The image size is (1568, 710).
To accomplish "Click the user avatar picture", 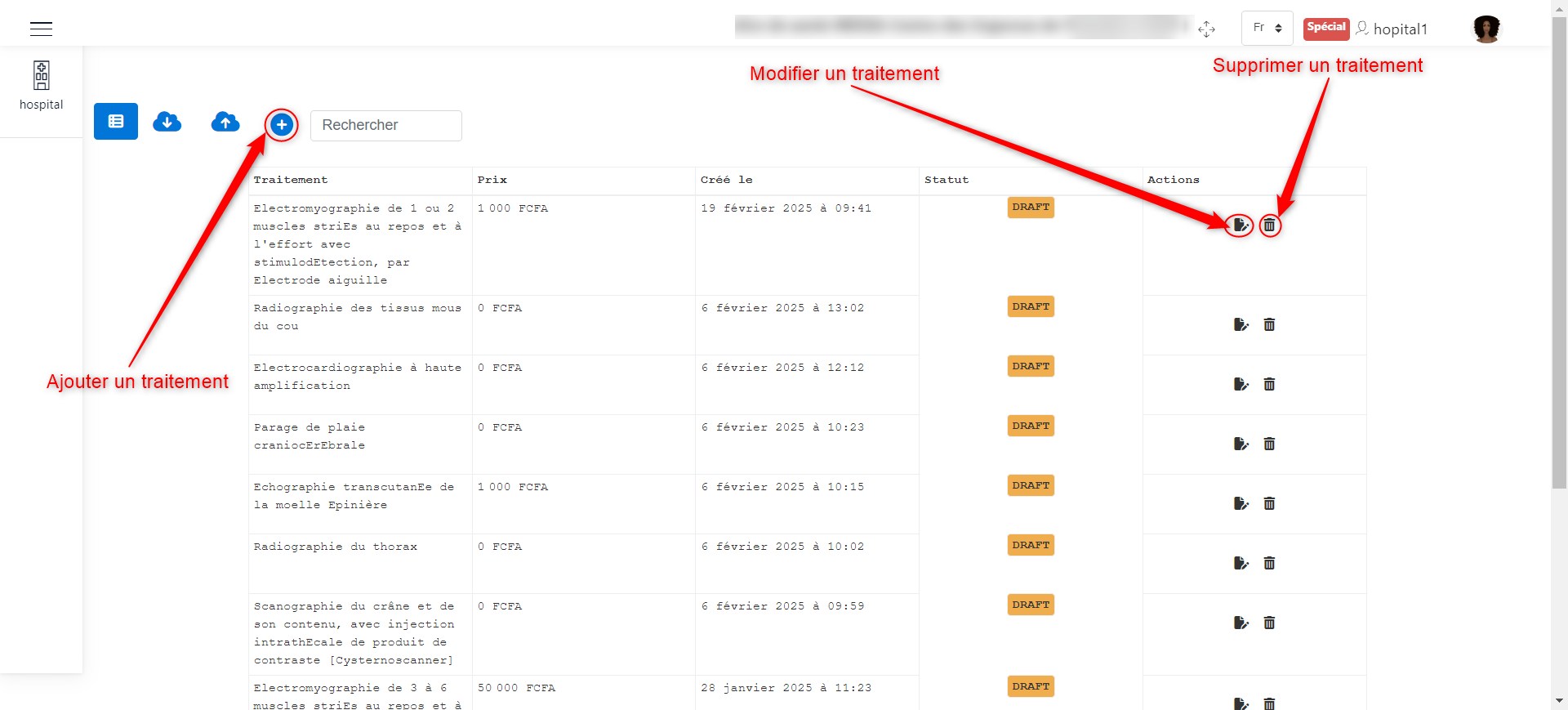I will [1486, 29].
